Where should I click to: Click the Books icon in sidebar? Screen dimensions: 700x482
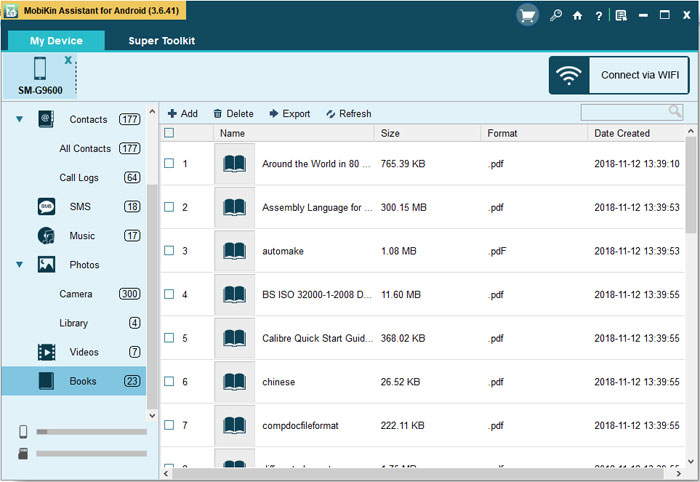pyautogui.click(x=46, y=381)
